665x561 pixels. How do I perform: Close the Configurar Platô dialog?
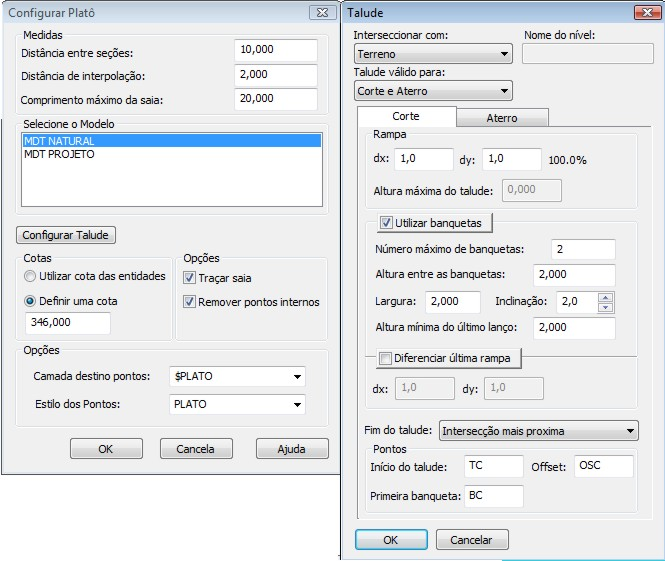coord(320,13)
